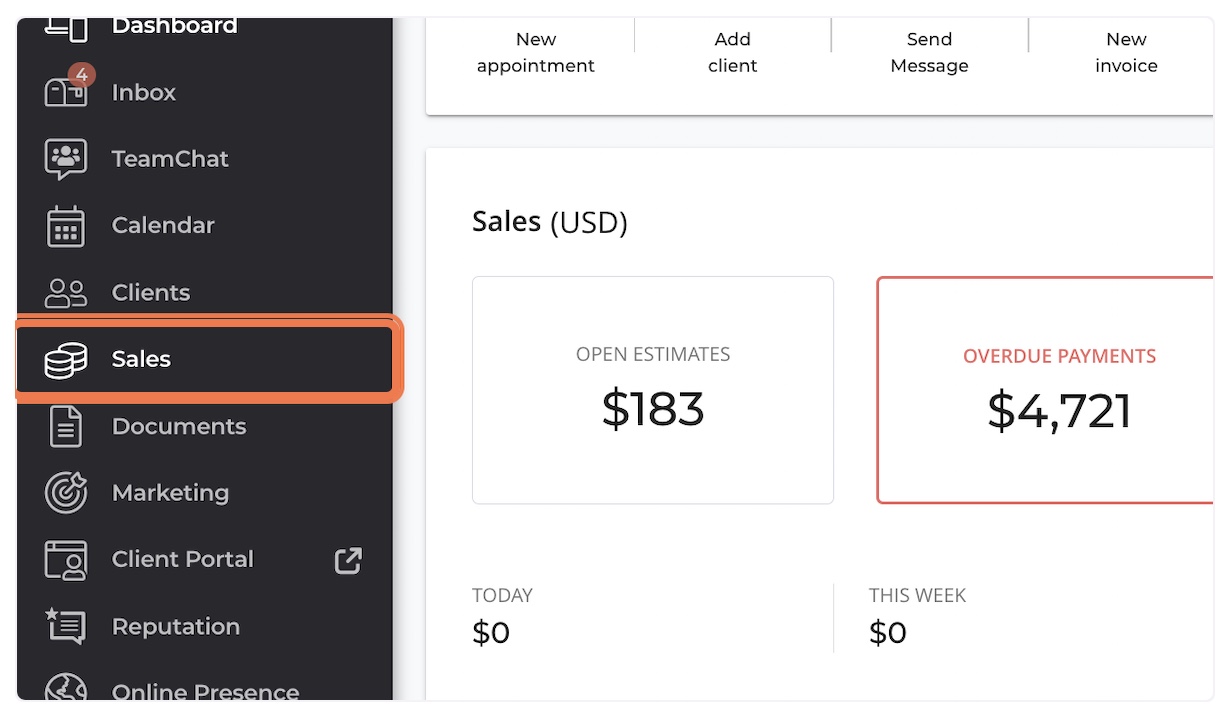Viewport: 1224px width, 722px height.
Task: Open Client Portal menu label
Action: coord(183,560)
